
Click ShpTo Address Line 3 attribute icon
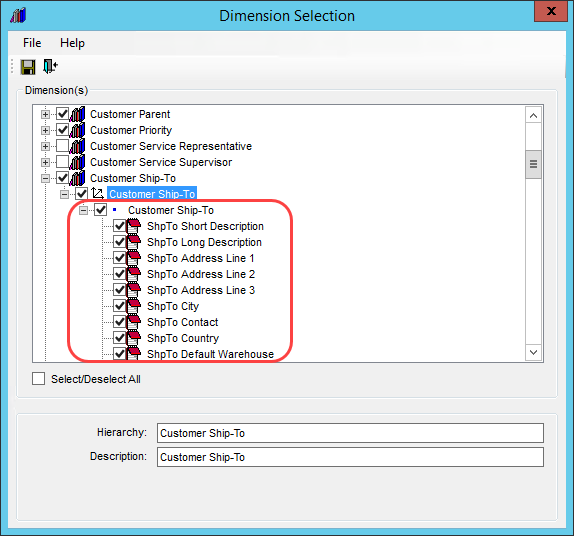point(134,290)
